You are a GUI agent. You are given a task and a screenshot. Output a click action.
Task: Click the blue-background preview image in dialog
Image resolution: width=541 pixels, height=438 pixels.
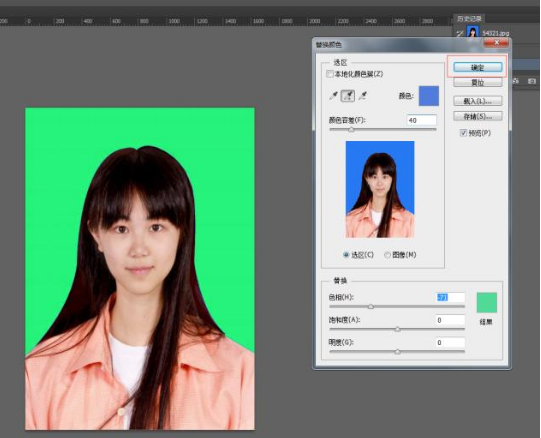coord(380,189)
